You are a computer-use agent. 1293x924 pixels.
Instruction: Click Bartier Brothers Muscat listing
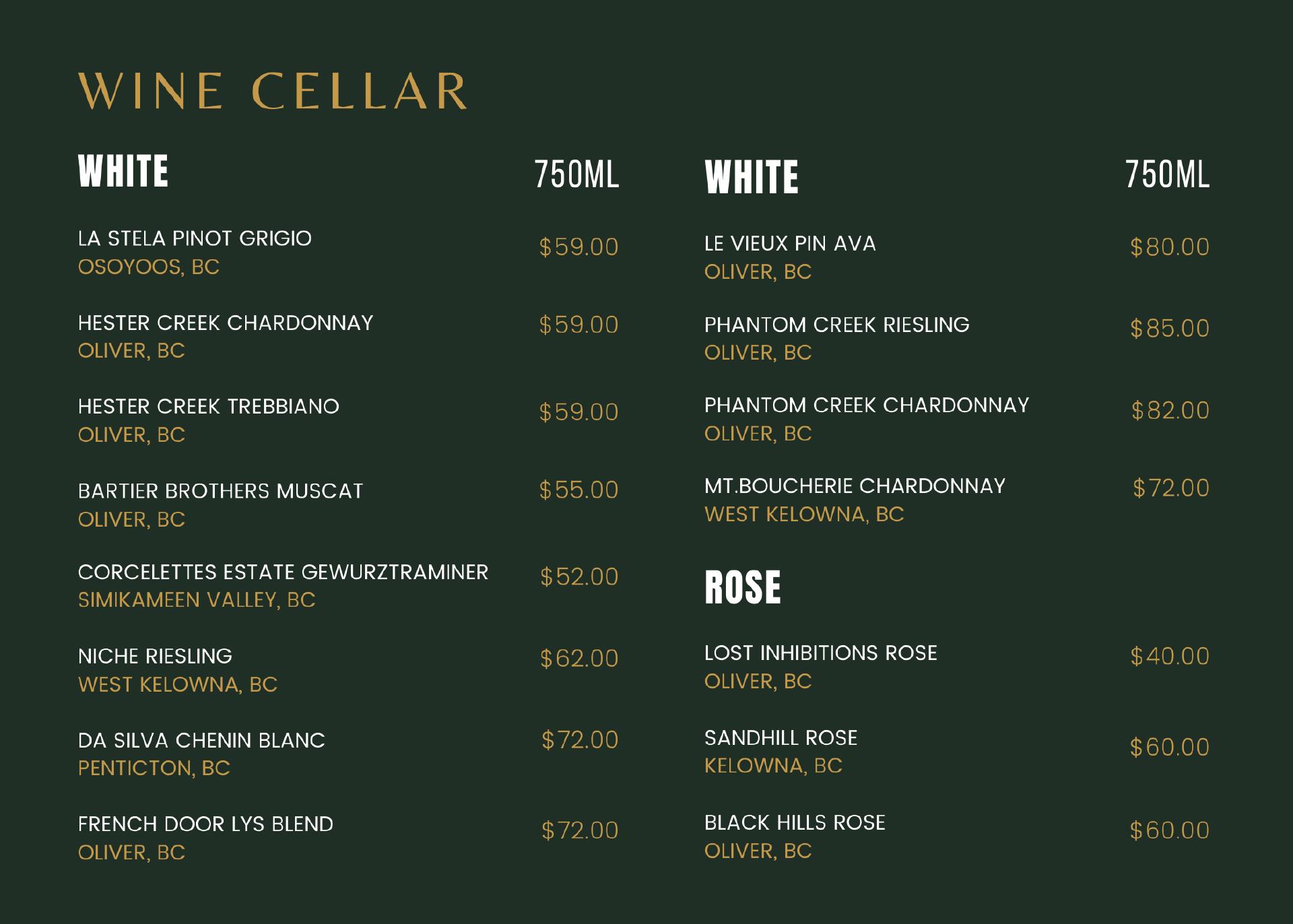pos(220,491)
